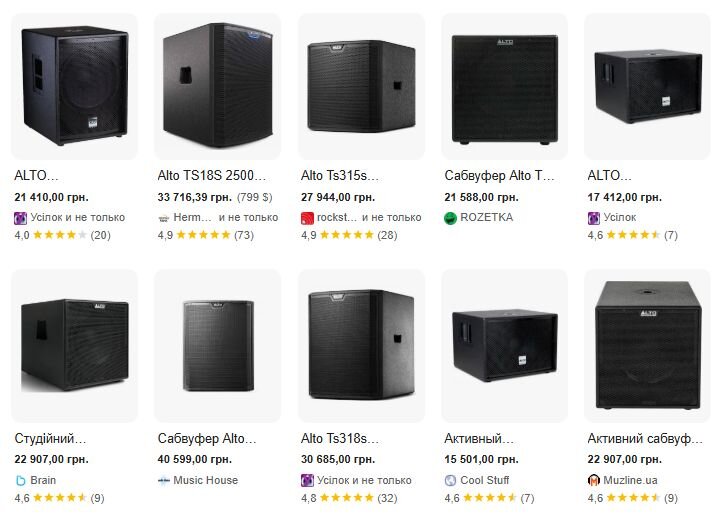Open the Сабвуфер Alto T... ROZETKA listing
The width and height of the screenshot is (723, 521).
499,175
